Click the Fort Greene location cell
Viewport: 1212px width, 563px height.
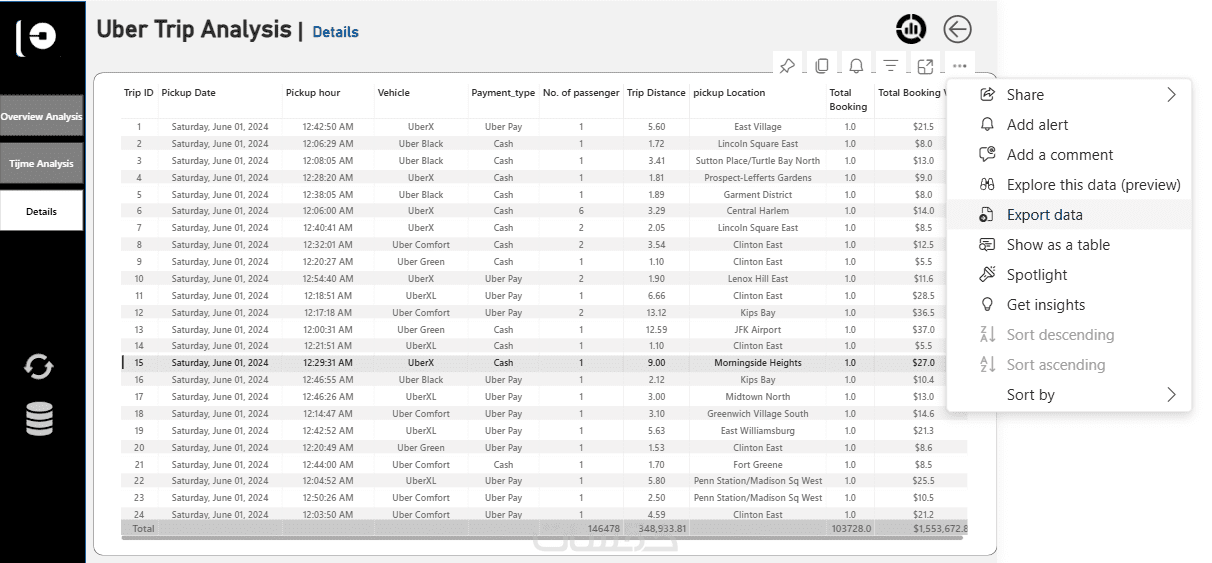click(x=758, y=464)
